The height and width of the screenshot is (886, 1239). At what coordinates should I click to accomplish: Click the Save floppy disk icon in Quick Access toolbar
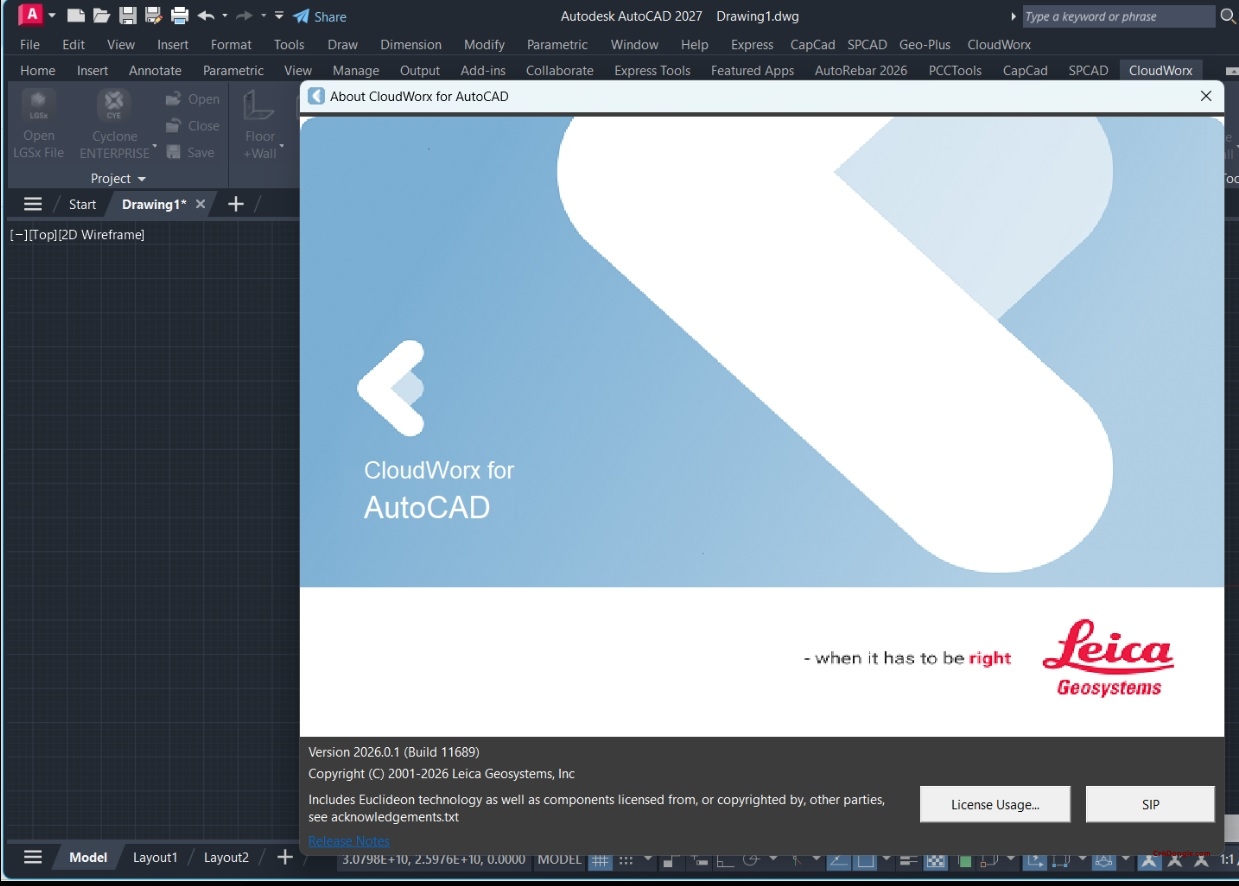click(x=127, y=16)
